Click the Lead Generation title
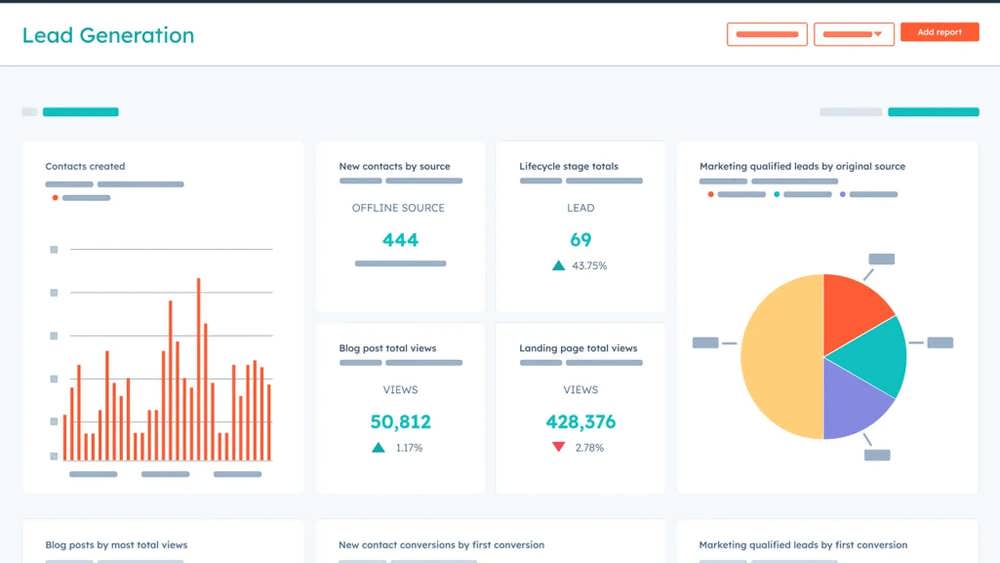1000x563 pixels. tap(108, 35)
